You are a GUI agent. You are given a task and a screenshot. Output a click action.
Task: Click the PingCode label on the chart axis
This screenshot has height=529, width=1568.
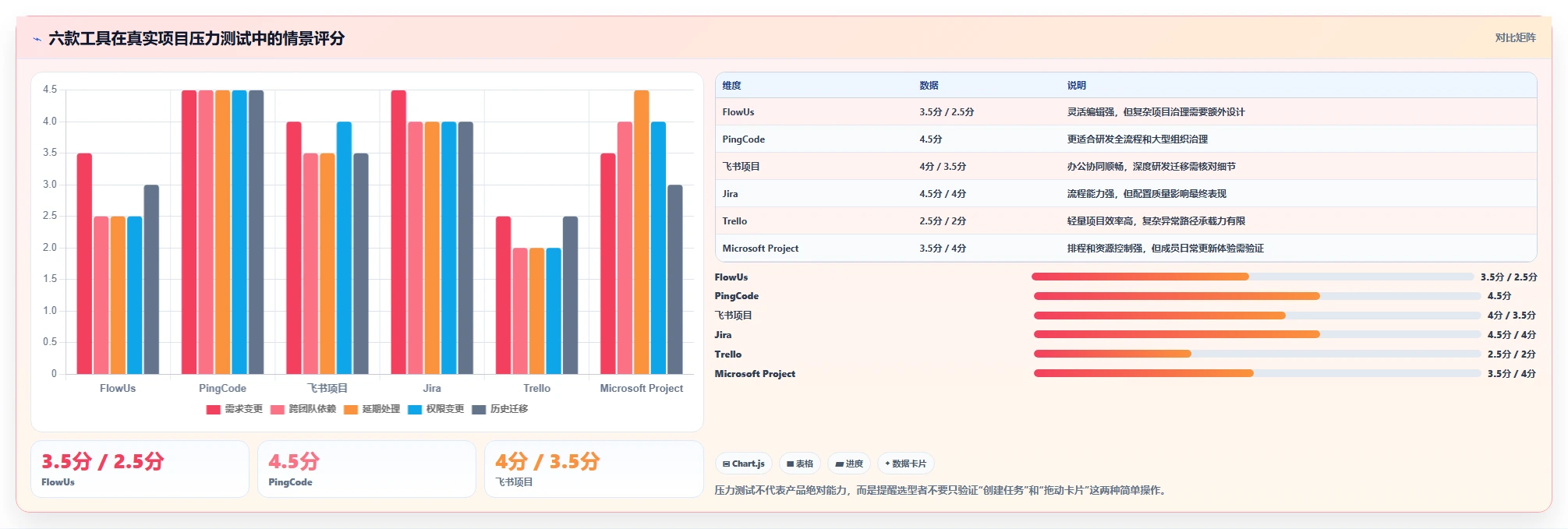222,388
